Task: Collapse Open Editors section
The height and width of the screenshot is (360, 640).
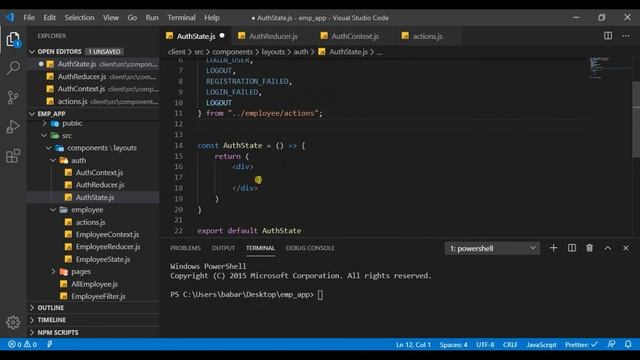Action: [x=93, y=51]
